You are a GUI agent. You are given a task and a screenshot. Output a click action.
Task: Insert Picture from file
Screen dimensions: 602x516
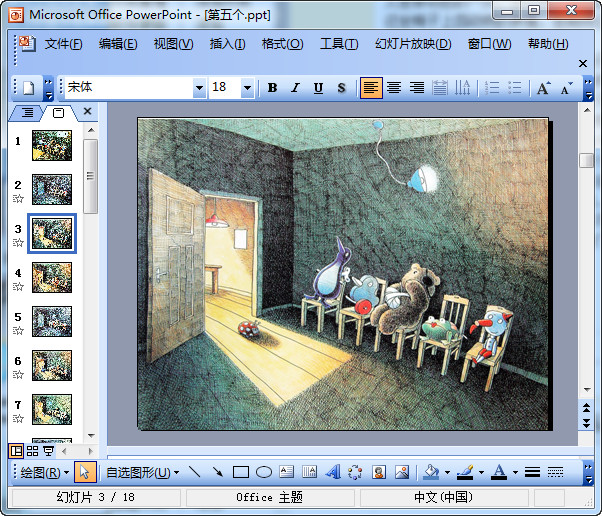coord(402,473)
